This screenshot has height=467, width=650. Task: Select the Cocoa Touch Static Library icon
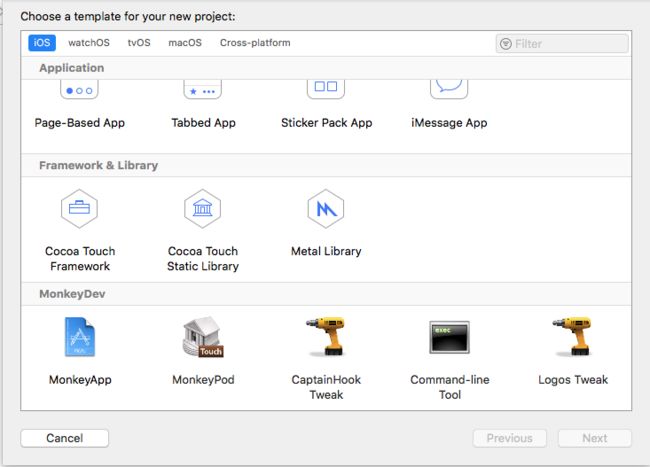coord(202,208)
